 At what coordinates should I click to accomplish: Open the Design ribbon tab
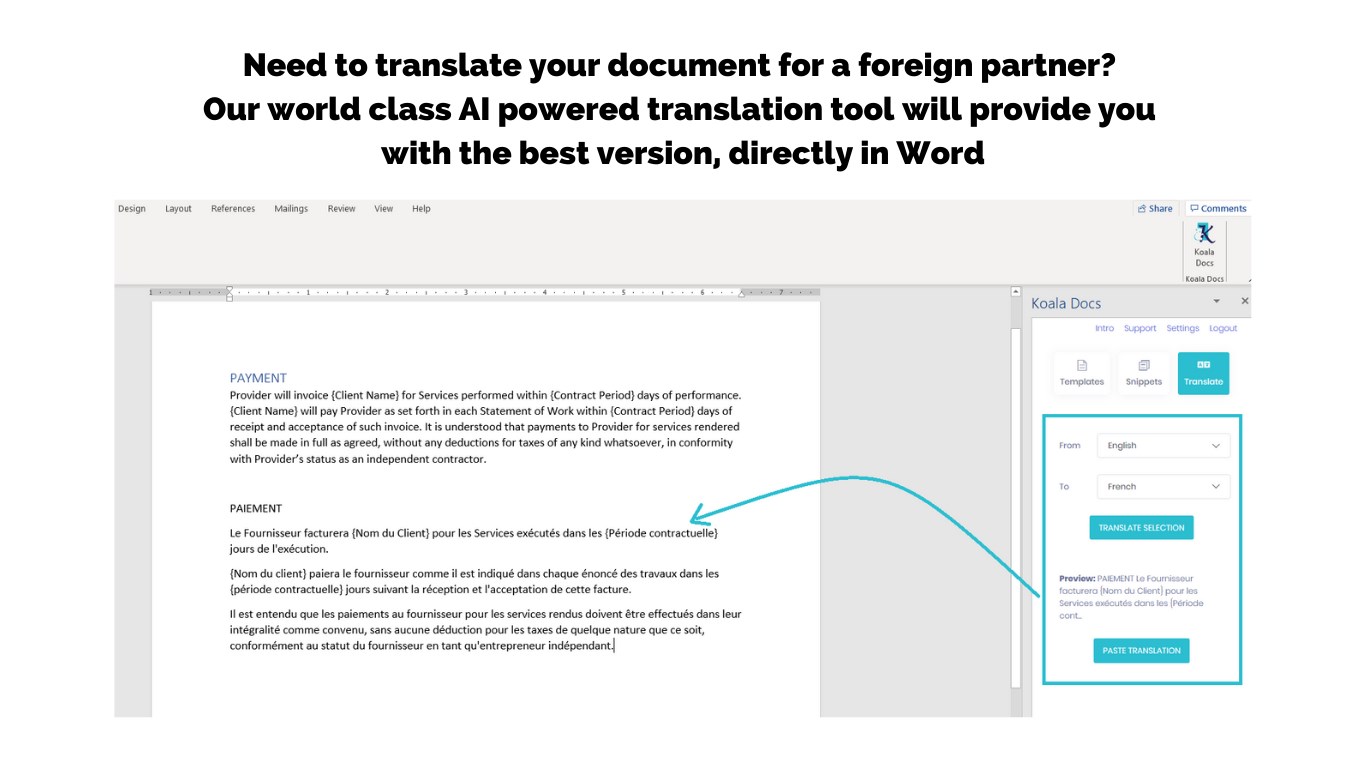[132, 209]
